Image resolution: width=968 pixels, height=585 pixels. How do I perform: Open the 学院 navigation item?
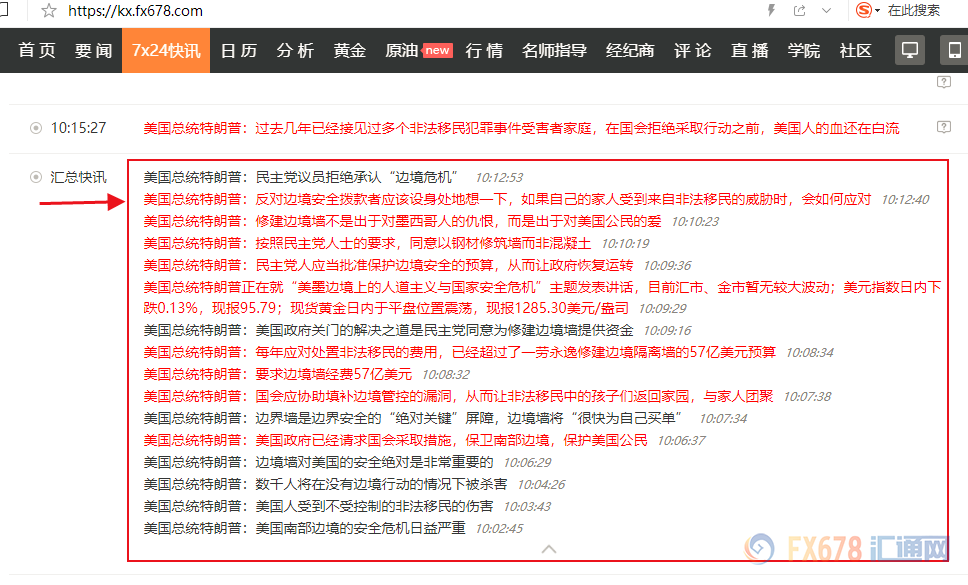[x=804, y=51]
